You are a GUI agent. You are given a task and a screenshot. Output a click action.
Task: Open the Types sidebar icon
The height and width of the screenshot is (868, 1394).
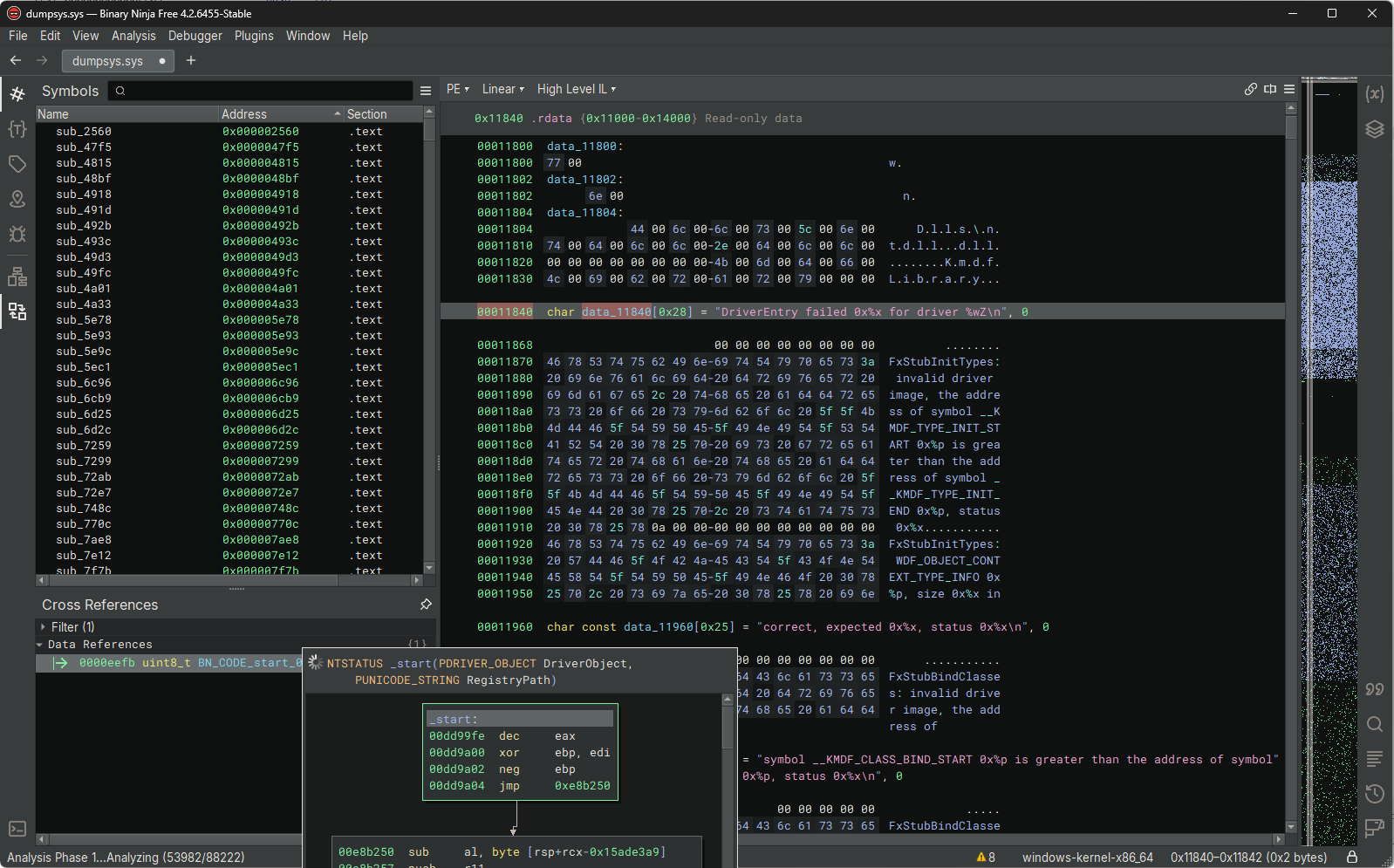(17, 129)
